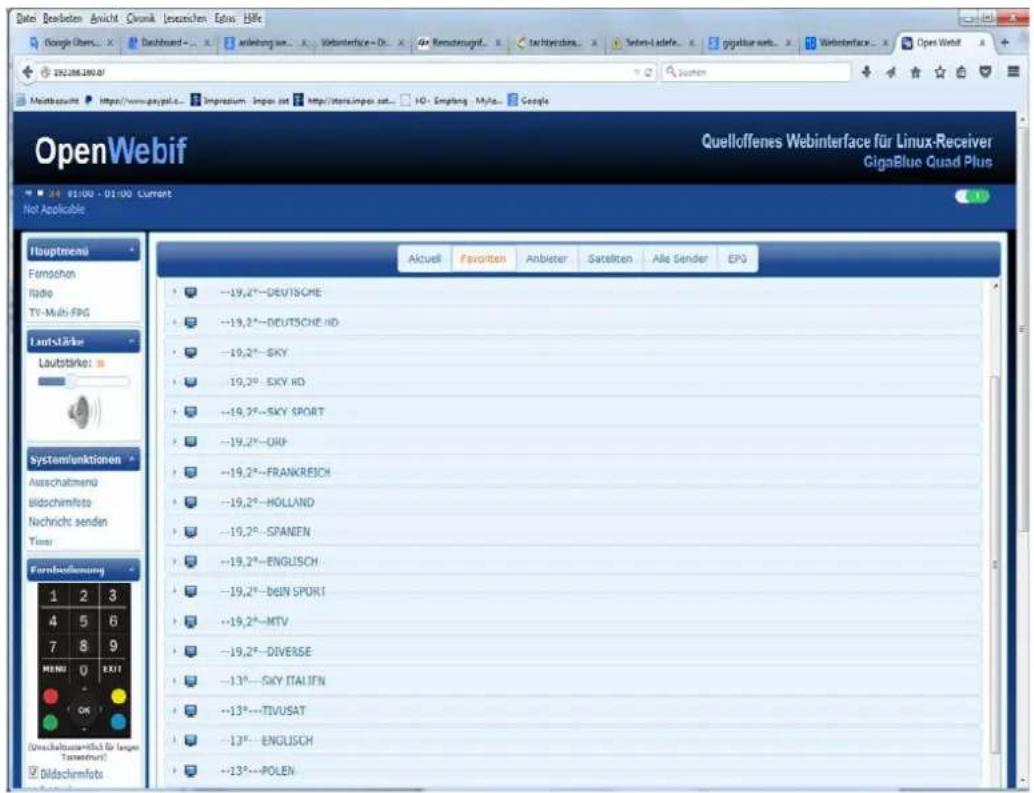This screenshot has height=793, width=1034.
Task: Click the TV icon beside --19,2°--ORF
Action: (191, 442)
